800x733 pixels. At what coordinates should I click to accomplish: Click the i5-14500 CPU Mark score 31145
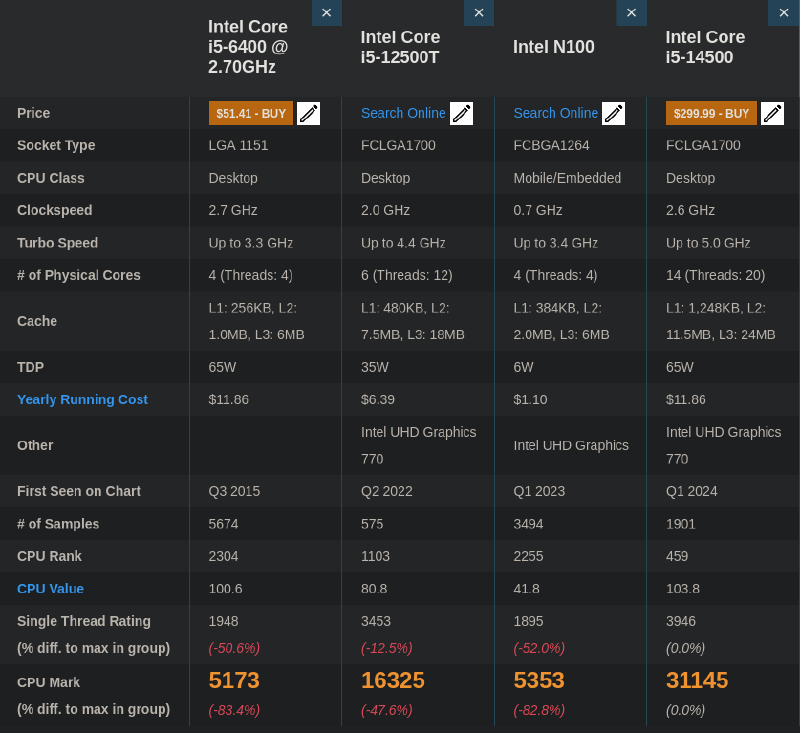(x=697, y=680)
